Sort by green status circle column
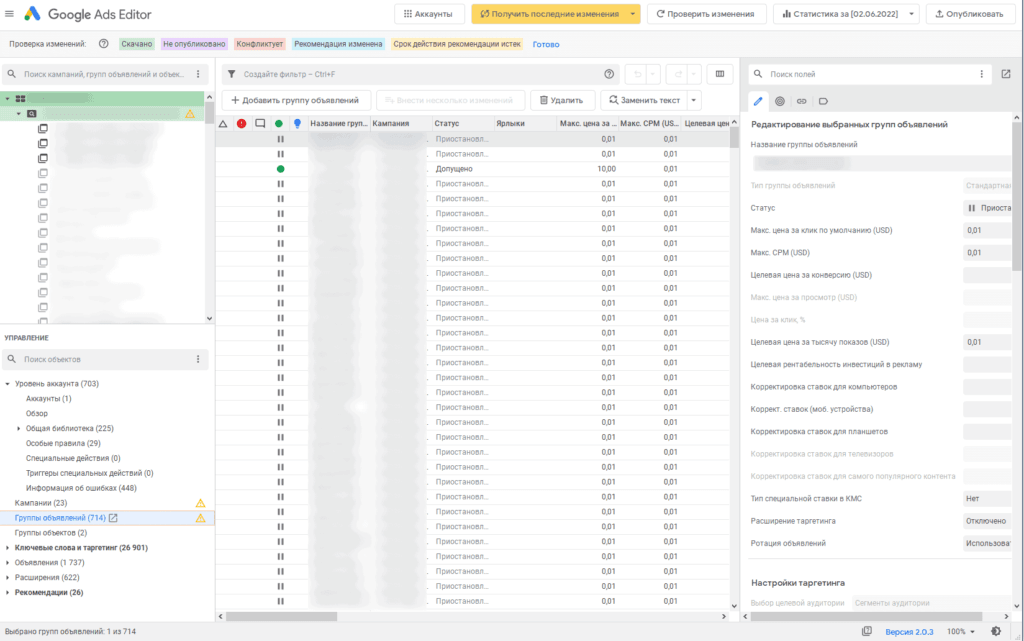The width and height of the screenshot is (1024, 641). click(279, 123)
